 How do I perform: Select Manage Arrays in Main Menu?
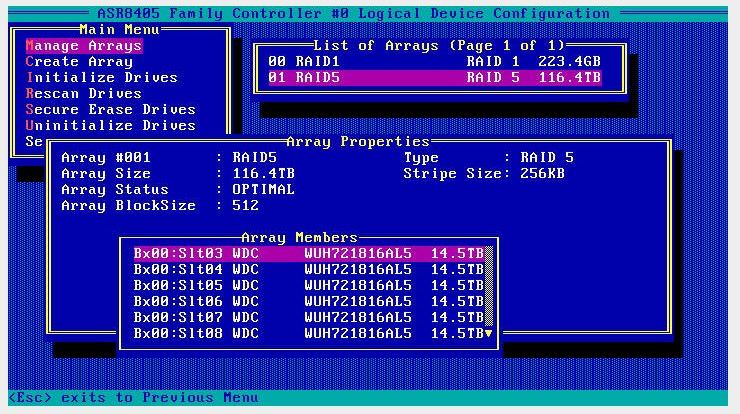point(84,46)
